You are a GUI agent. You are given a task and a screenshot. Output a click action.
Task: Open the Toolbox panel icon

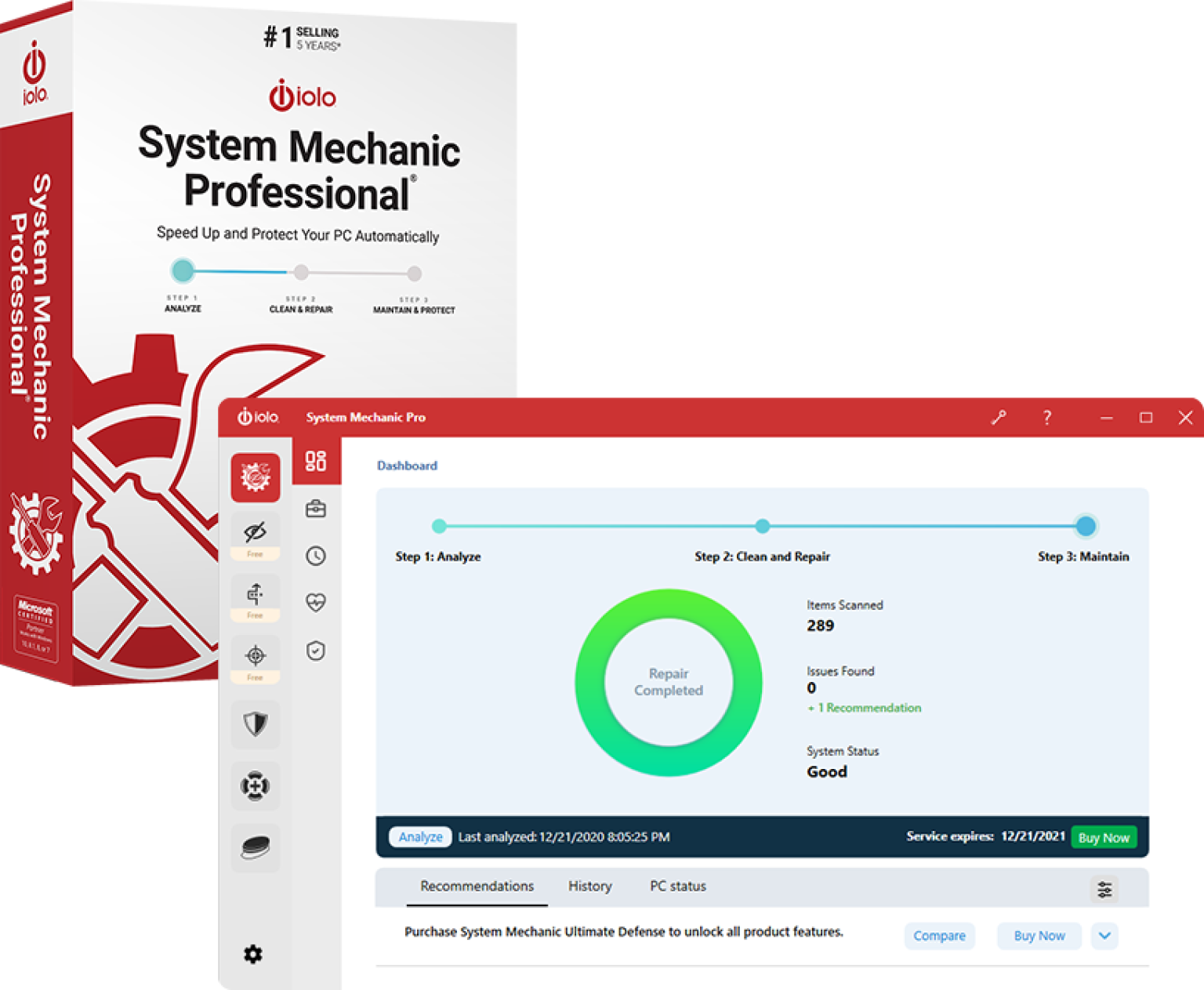point(316,508)
